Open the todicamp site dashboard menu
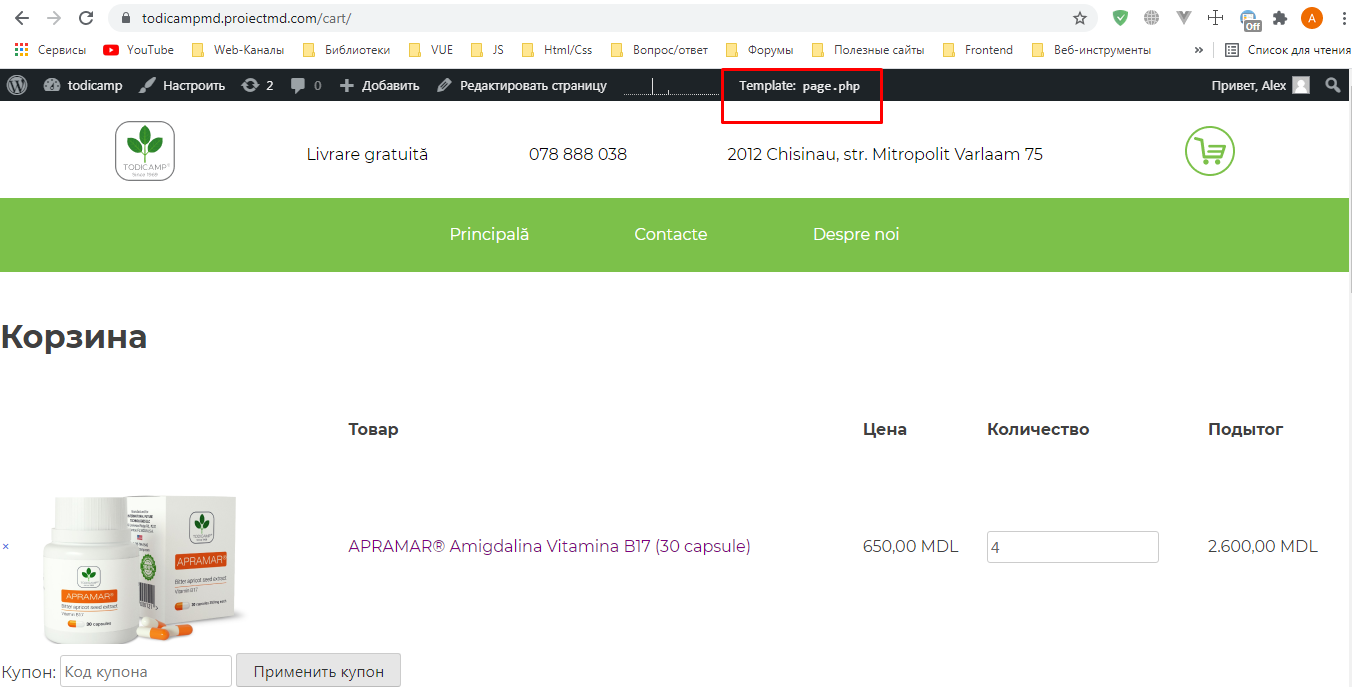The height and width of the screenshot is (687, 1352). click(x=83, y=85)
